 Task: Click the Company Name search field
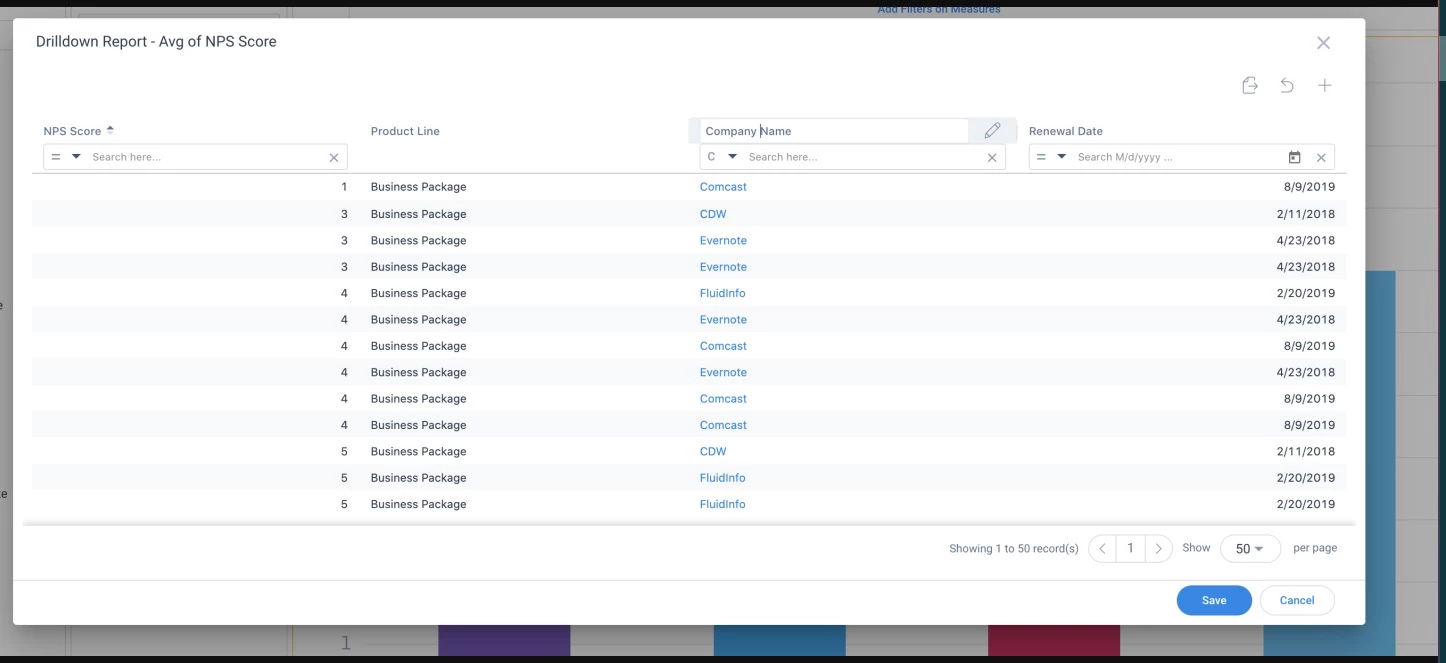click(x=862, y=157)
